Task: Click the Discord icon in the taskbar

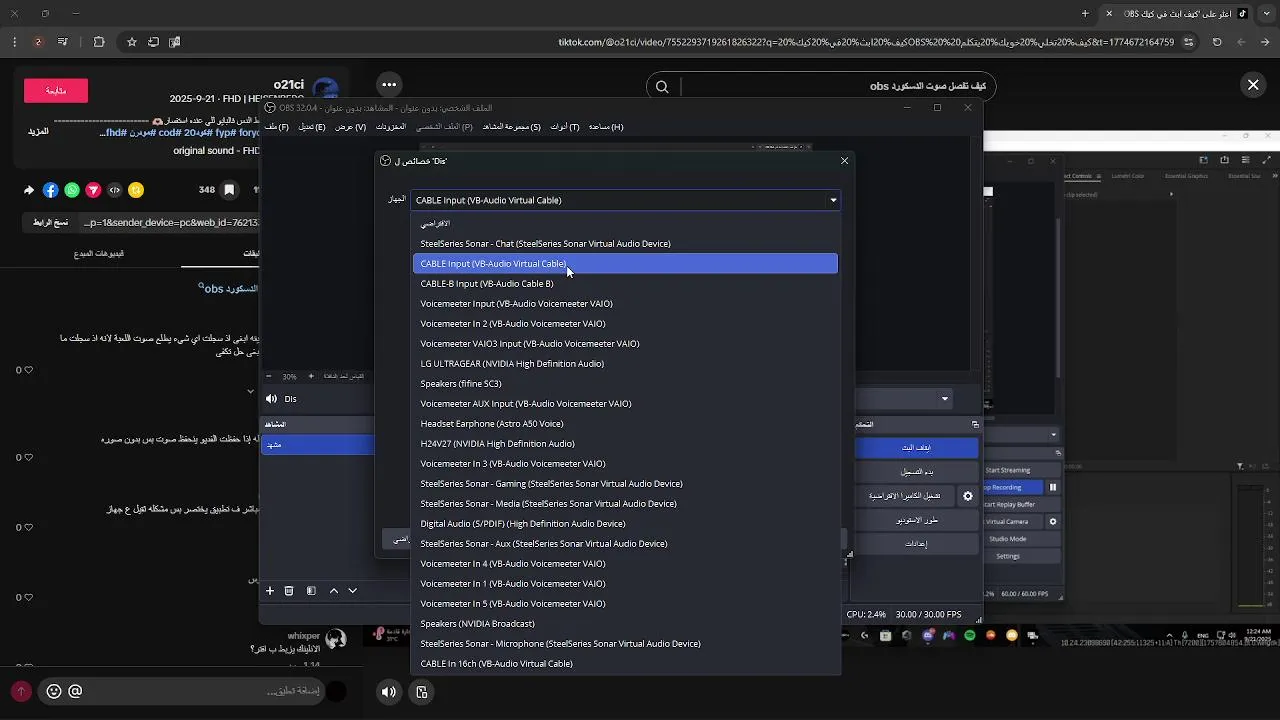Action: [x=928, y=635]
